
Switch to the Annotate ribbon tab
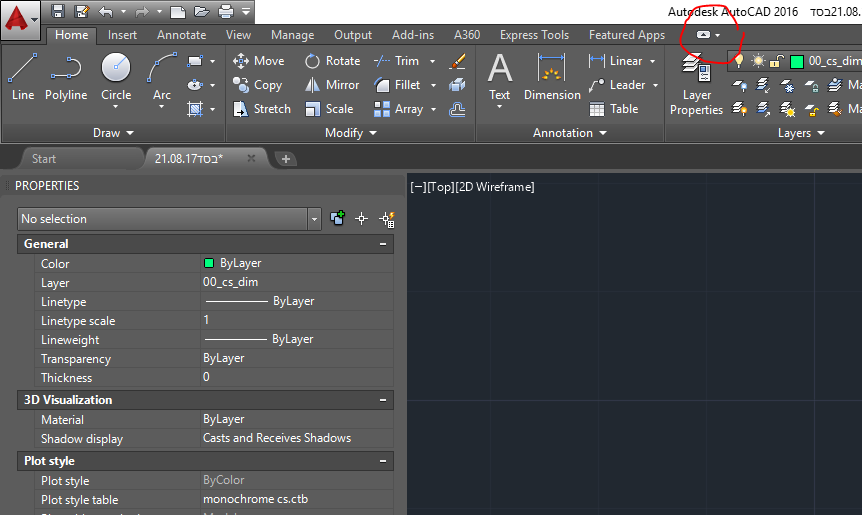coord(181,35)
